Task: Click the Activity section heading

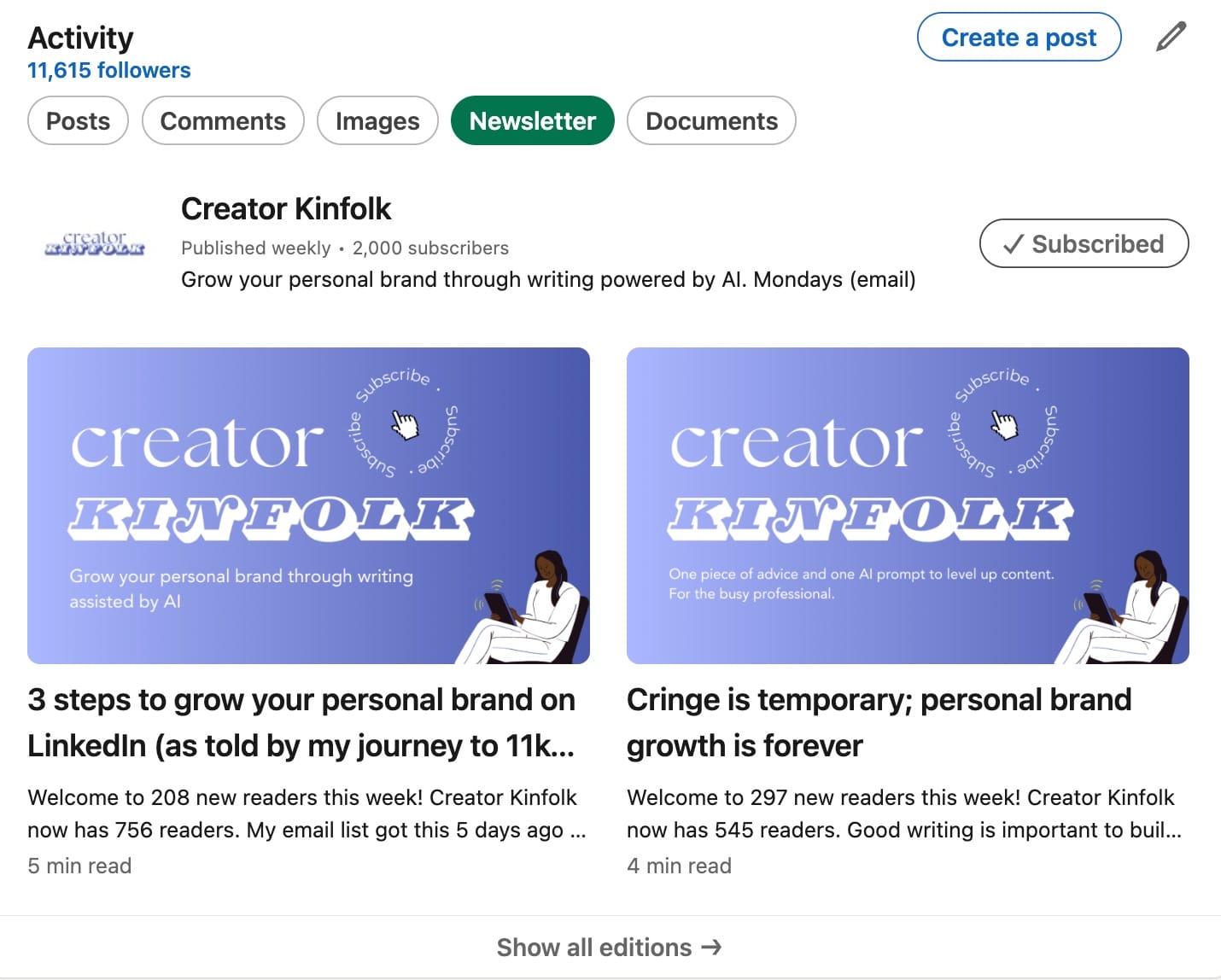Action: [x=81, y=38]
